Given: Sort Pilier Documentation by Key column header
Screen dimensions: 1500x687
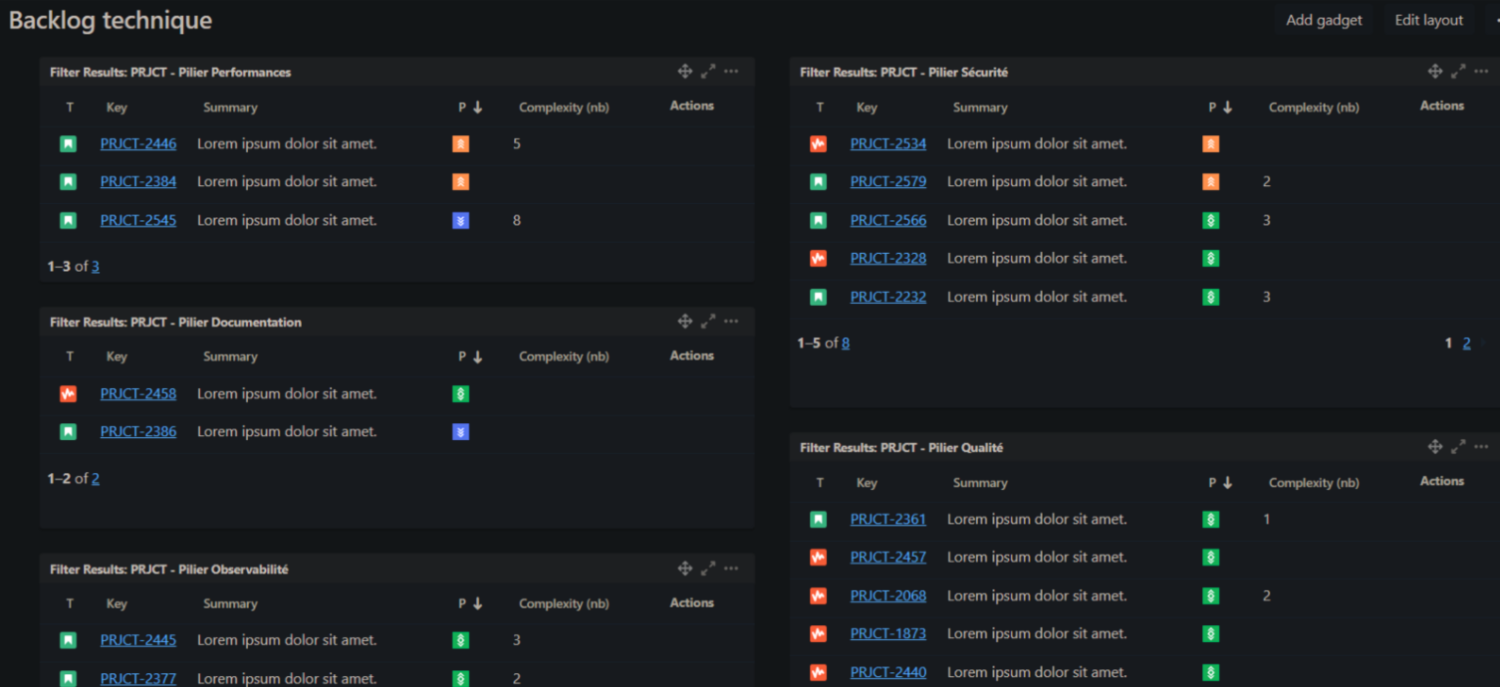Looking at the screenshot, I should (116, 357).
